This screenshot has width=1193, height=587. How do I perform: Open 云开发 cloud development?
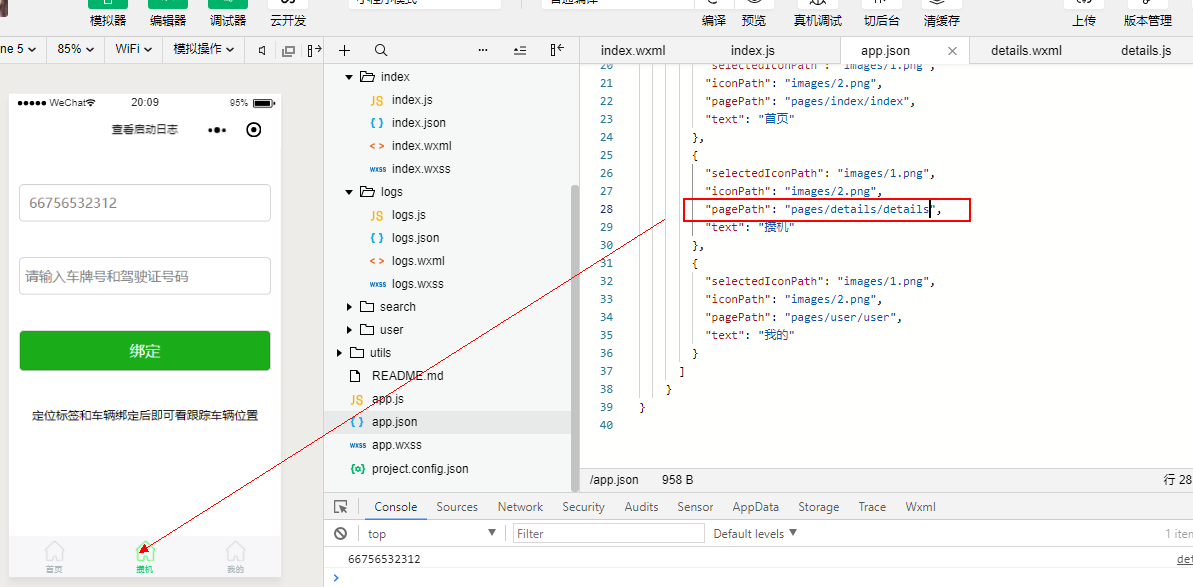[x=288, y=14]
